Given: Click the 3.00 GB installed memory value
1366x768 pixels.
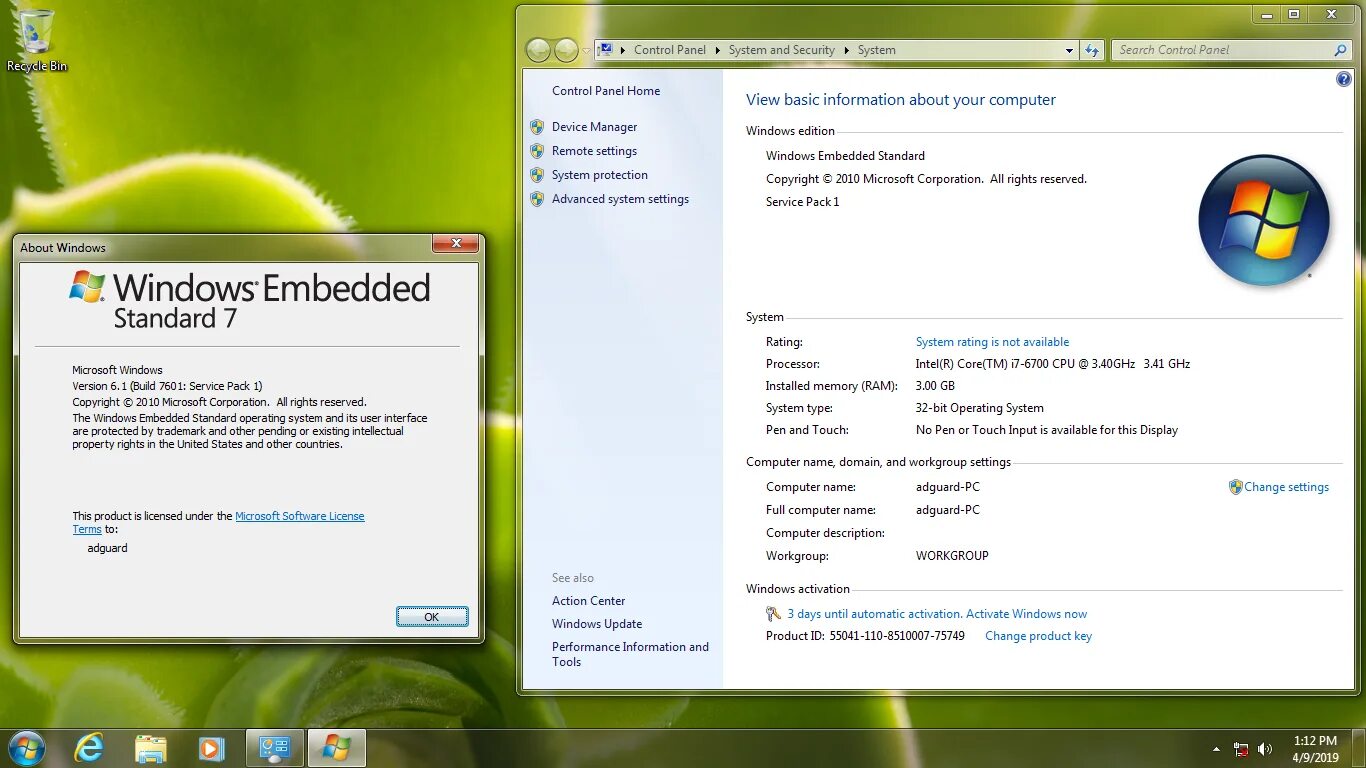Looking at the screenshot, I should click(935, 386).
